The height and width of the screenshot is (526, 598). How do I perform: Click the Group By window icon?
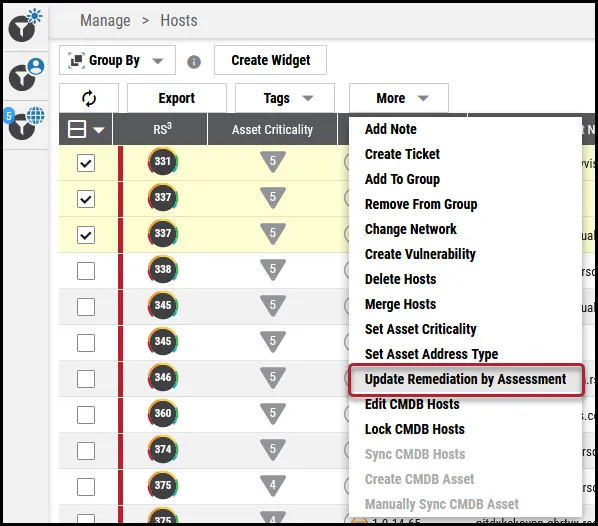pos(76,61)
